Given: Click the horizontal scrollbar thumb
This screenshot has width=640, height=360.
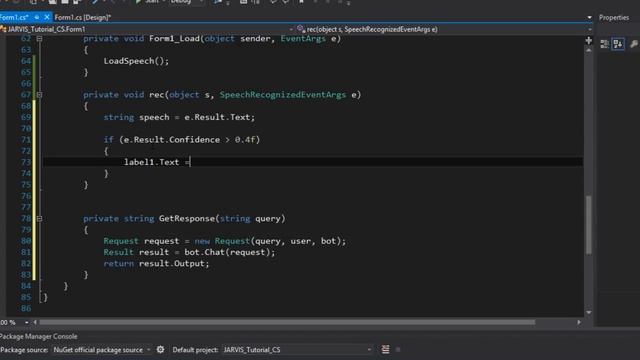Looking at the screenshot, I should click(x=287, y=322).
